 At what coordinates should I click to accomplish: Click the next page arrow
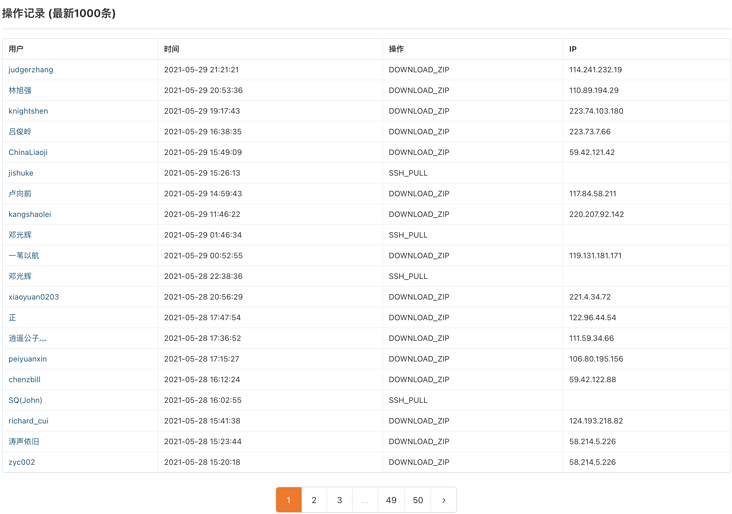[x=443, y=500]
